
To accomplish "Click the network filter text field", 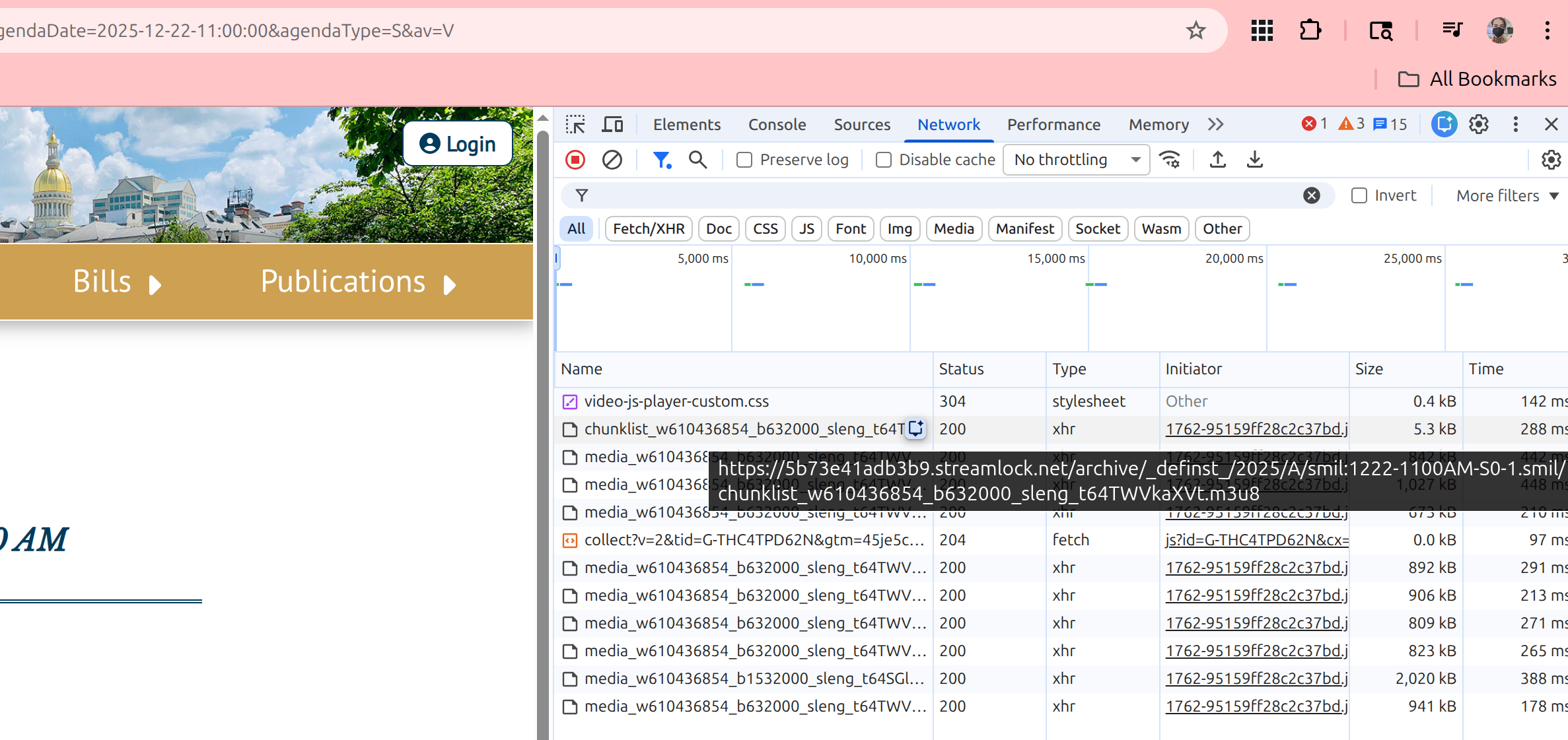I will coord(938,195).
